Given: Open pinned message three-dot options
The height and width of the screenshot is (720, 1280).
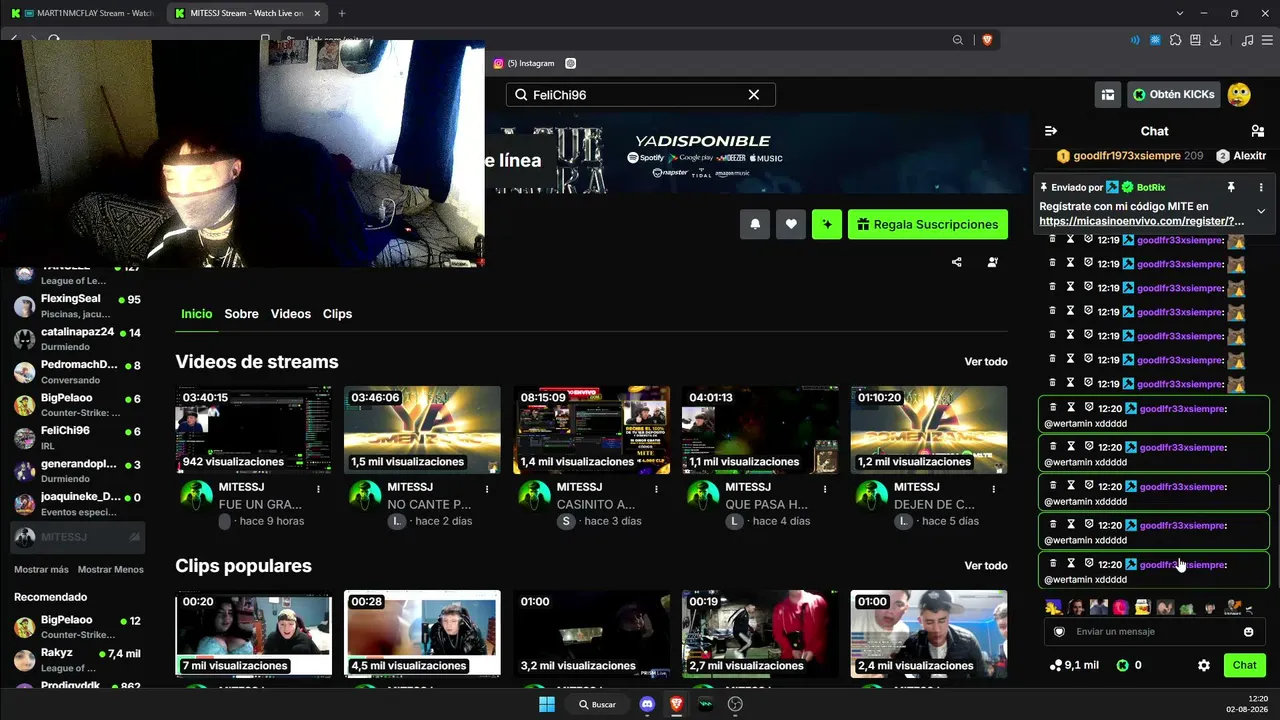Looking at the screenshot, I should coord(1261,187).
